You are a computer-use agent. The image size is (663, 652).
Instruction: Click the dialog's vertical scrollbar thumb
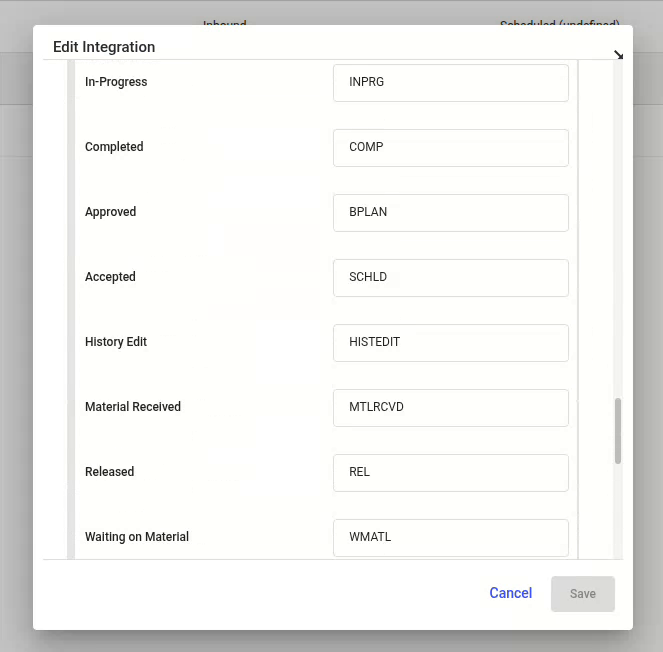point(618,431)
